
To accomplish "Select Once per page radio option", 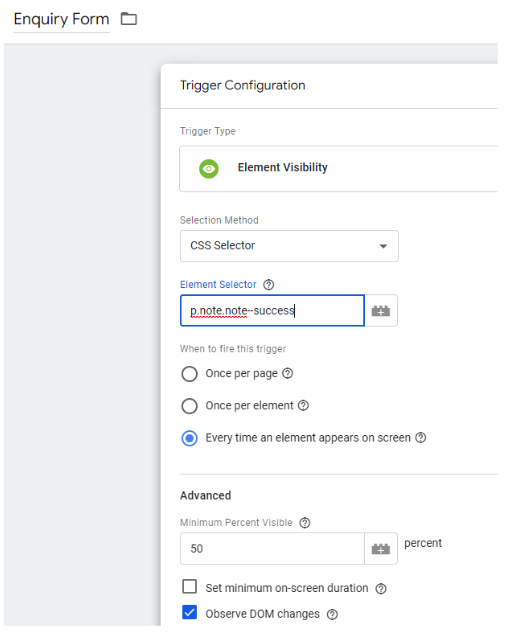I will click(x=189, y=374).
